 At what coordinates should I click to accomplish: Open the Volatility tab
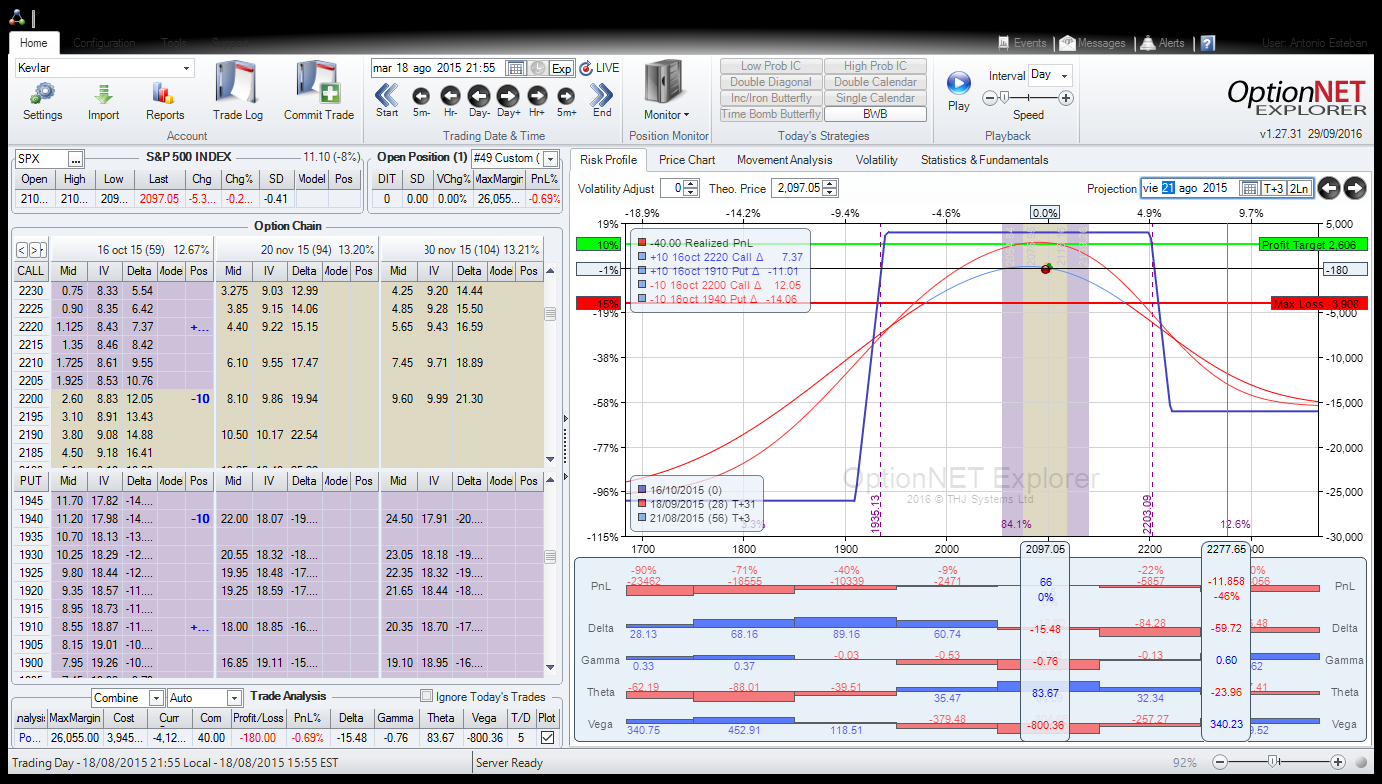point(876,160)
